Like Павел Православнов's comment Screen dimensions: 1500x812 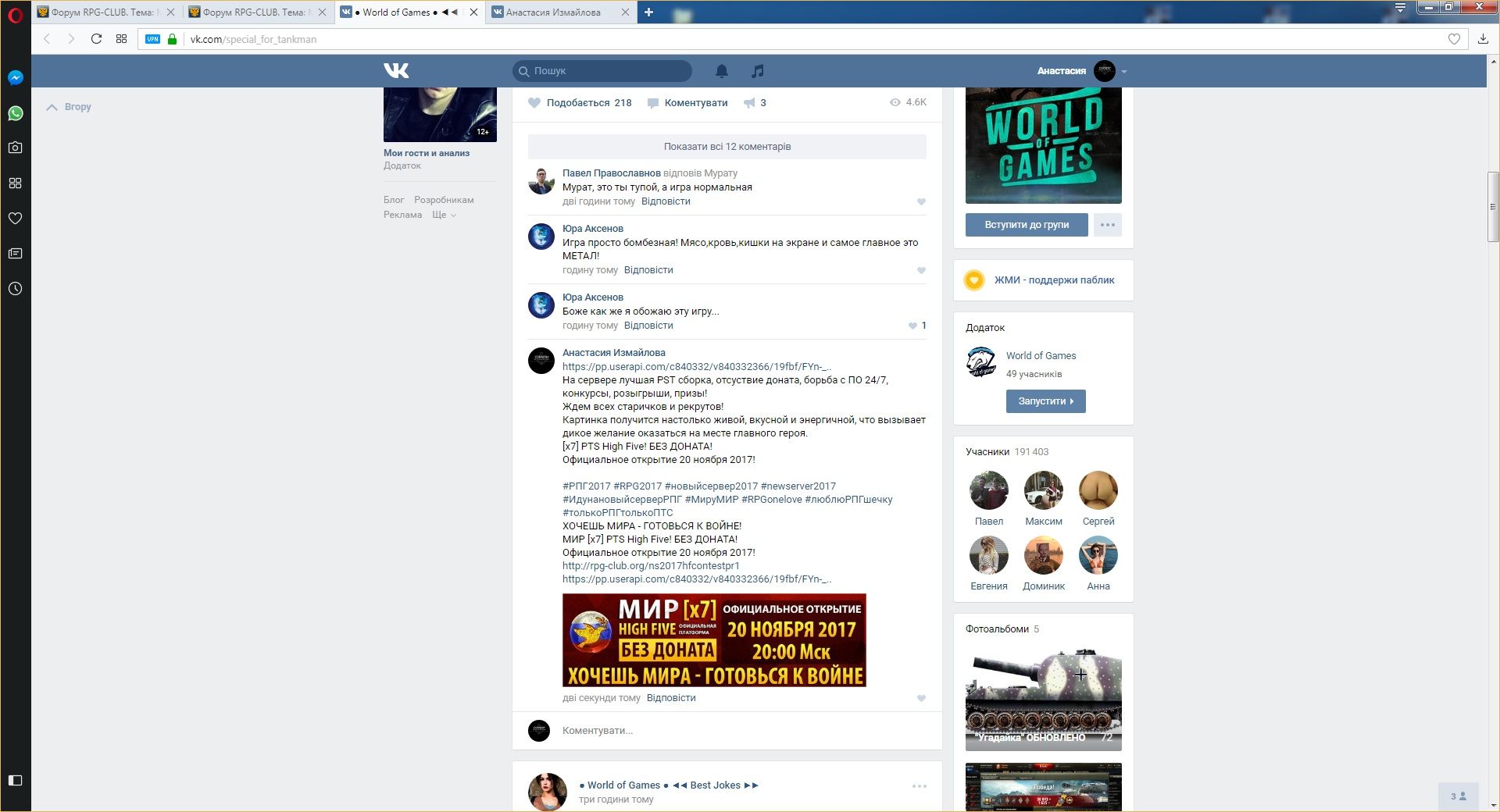tap(921, 201)
